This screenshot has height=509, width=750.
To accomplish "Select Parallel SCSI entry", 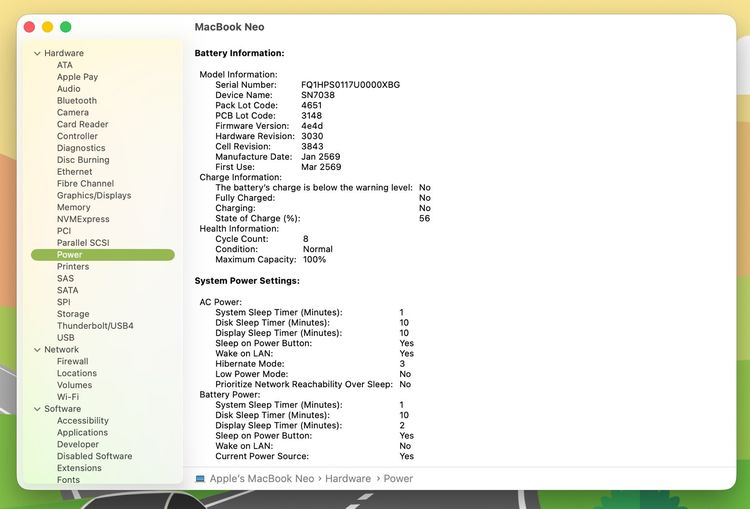I will pyautogui.click(x=83, y=243).
